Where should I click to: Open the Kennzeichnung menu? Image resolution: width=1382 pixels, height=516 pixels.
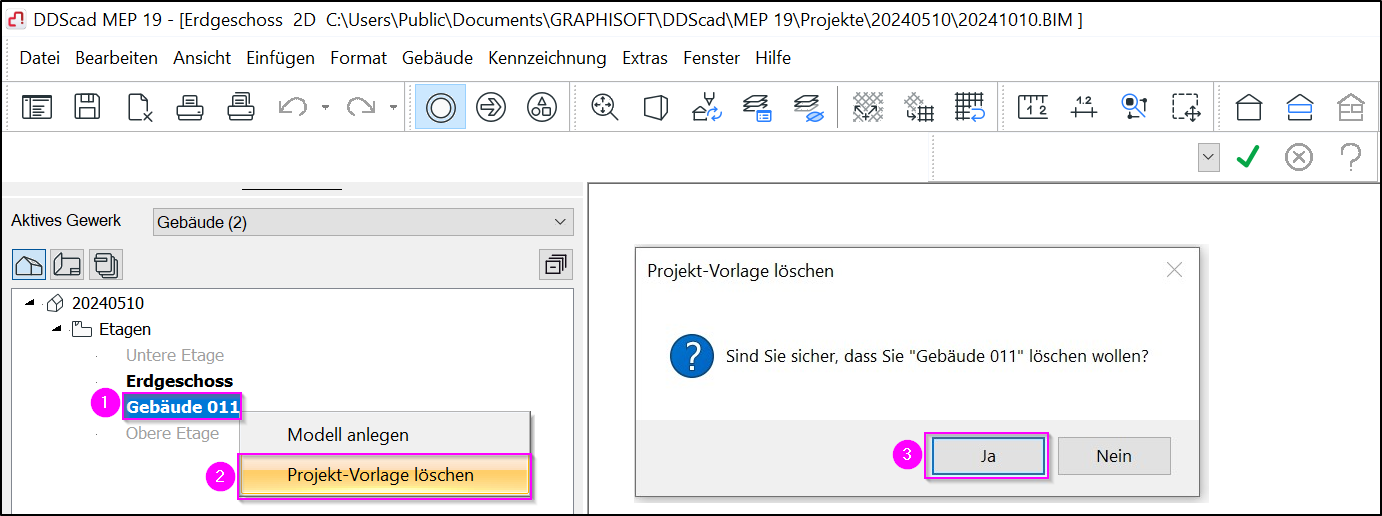pyautogui.click(x=547, y=58)
